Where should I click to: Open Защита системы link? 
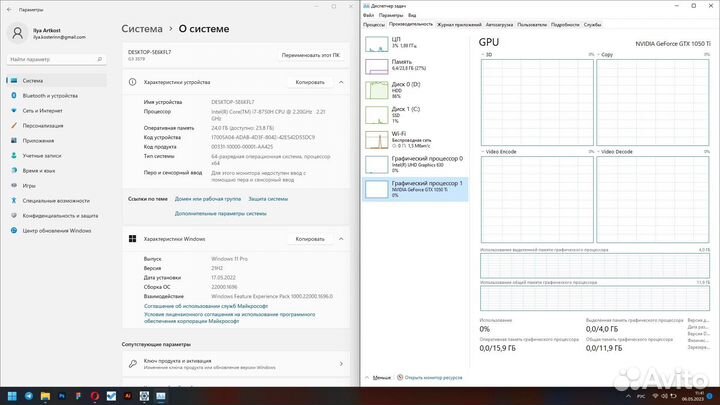pos(268,199)
